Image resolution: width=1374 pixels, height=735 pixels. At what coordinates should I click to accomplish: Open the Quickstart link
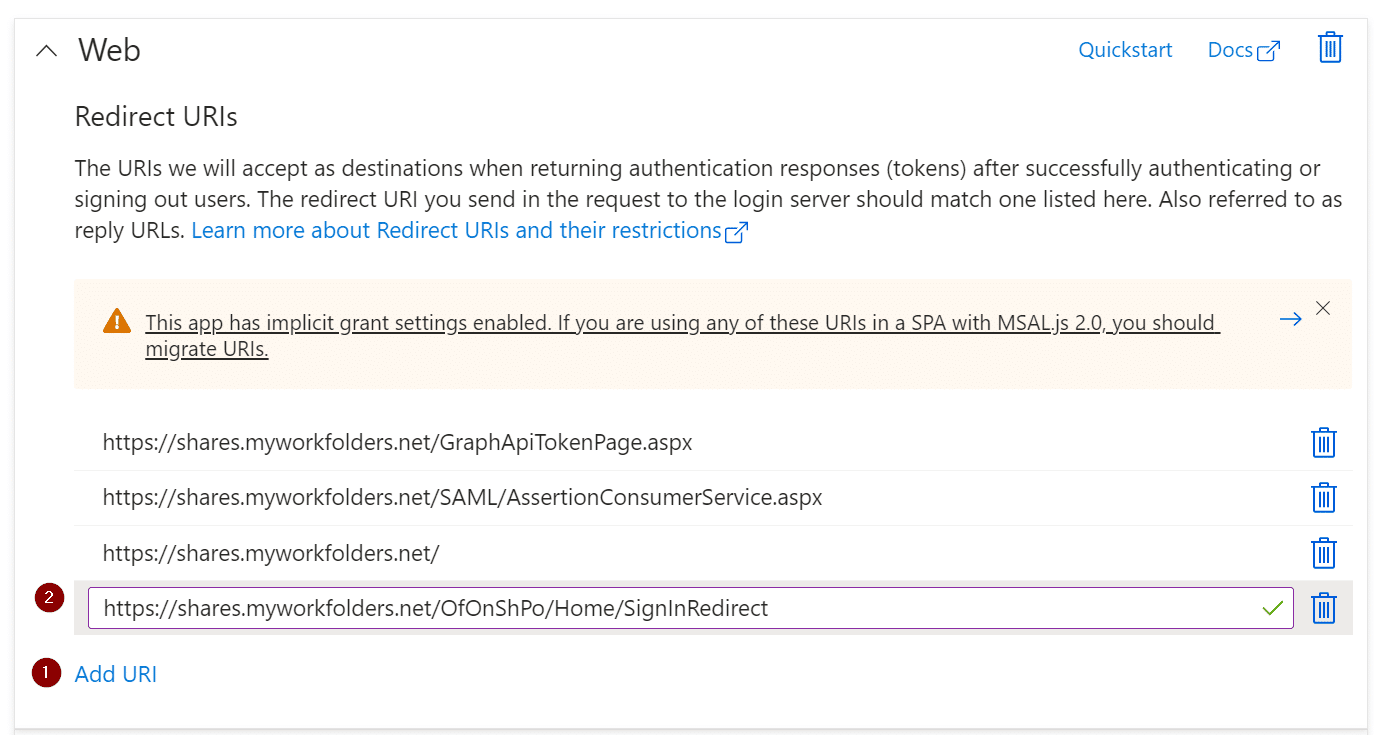[x=1125, y=50]
